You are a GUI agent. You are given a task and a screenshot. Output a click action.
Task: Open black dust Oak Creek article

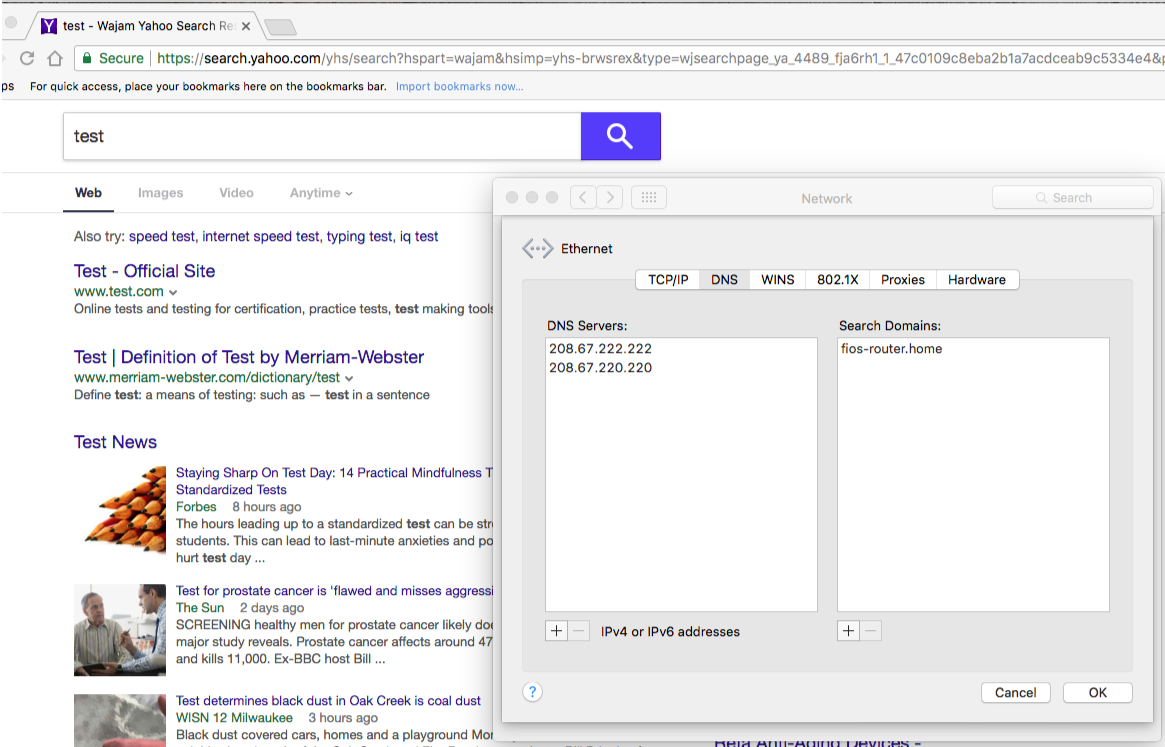tap(328, 700)
